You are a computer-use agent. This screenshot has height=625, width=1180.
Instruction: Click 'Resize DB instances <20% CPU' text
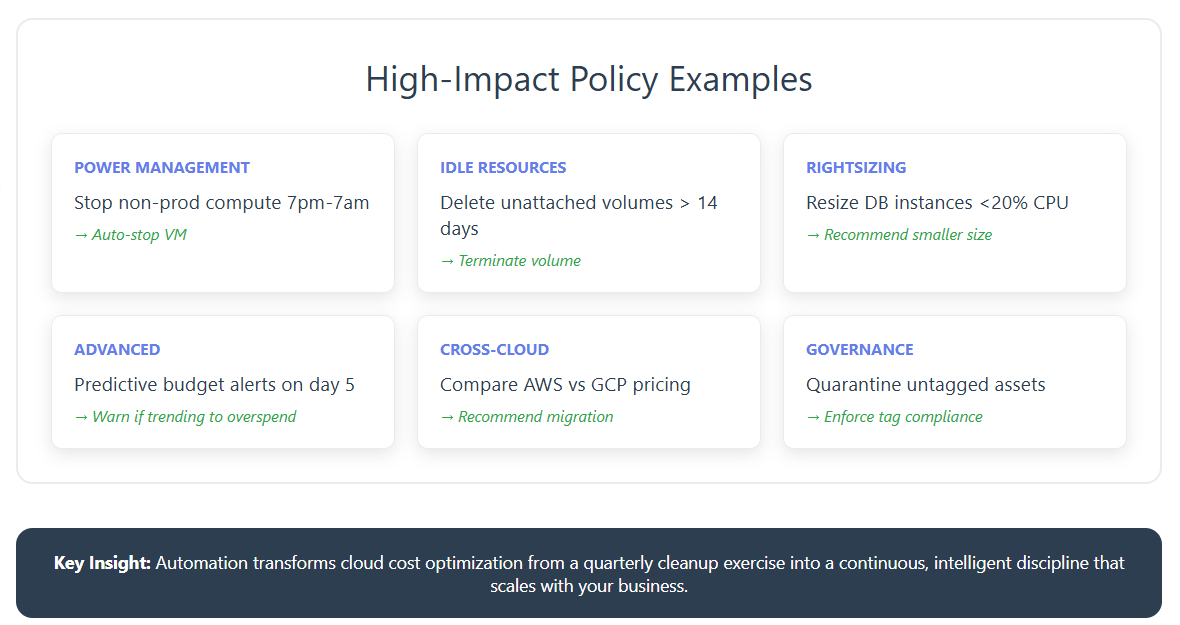937,203
